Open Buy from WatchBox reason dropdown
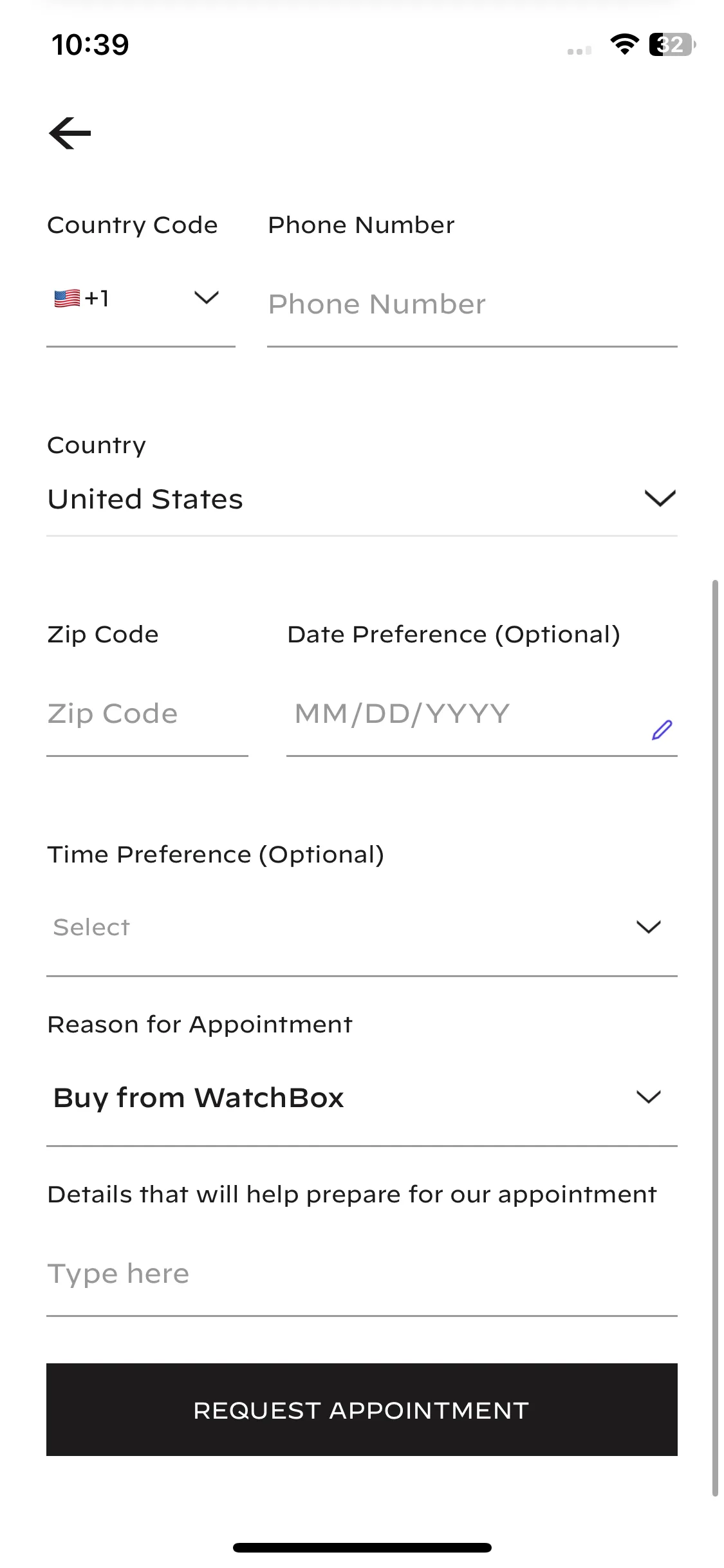724x1568 pixels. (x=362, y=1097)
